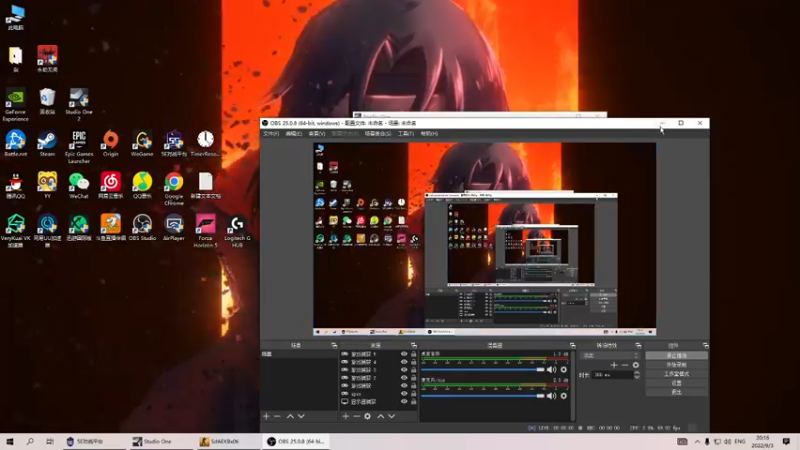Screen dimensions: 800x450
Task: Select Epic Games Launcher desktop icon
Action: [79, 147]
